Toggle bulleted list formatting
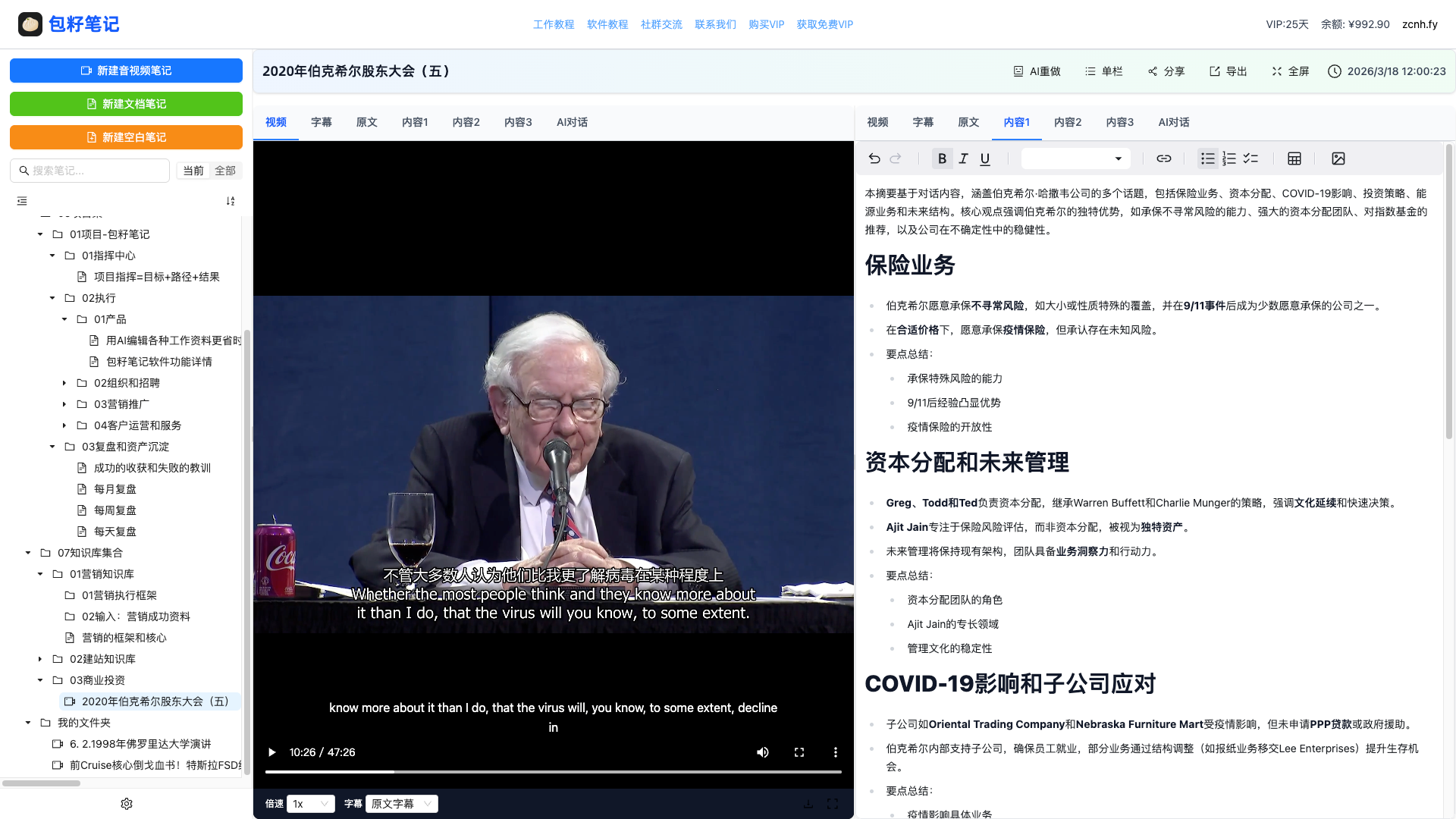Screen dimensions: 1456x819 1207,158
